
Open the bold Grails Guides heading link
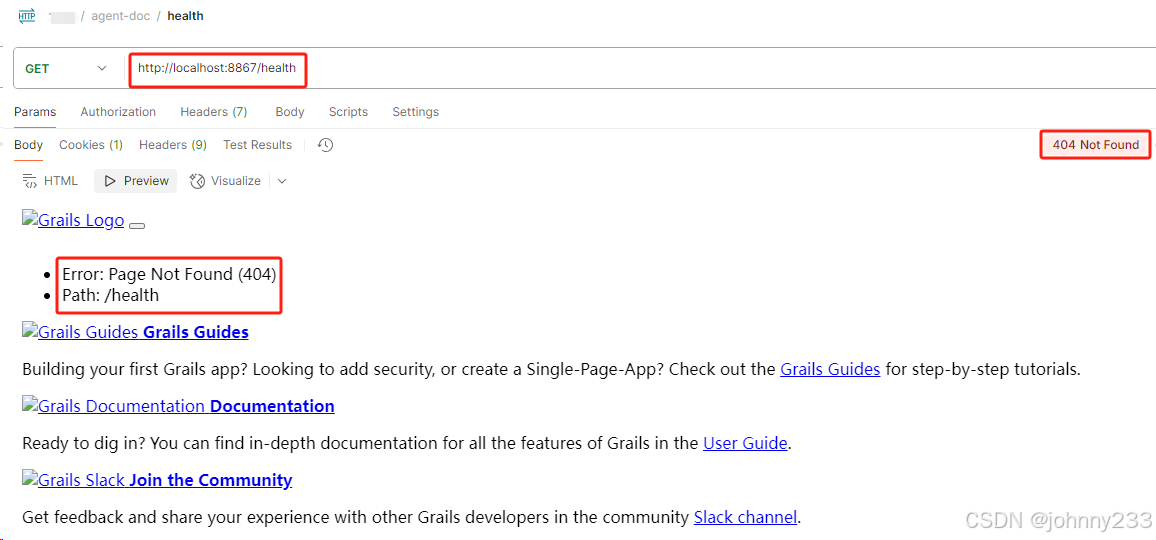point(195,332)
